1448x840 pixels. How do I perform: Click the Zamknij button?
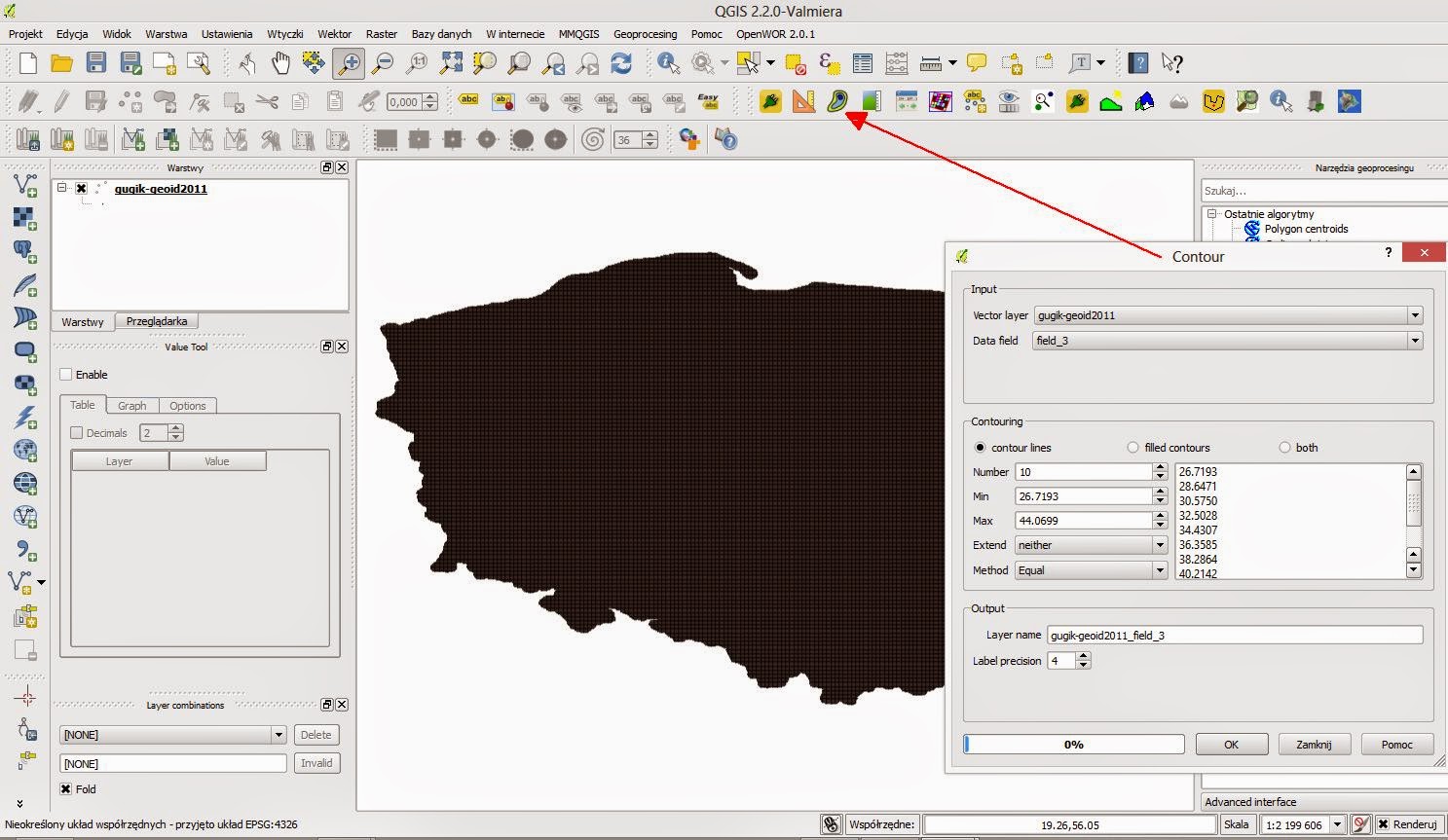pos(1314,745)
